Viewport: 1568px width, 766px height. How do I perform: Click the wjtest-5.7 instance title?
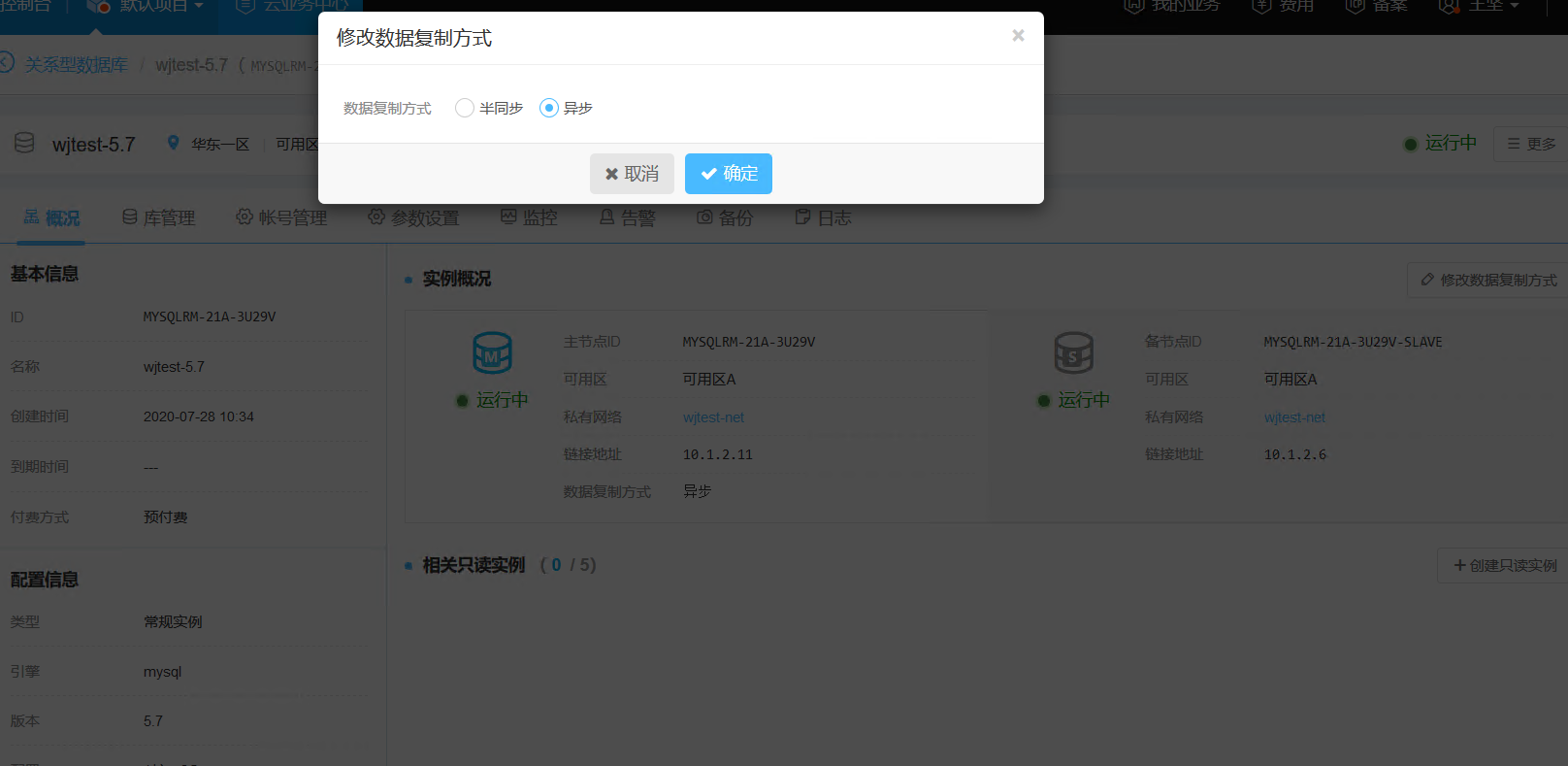[x=94, y=145]
